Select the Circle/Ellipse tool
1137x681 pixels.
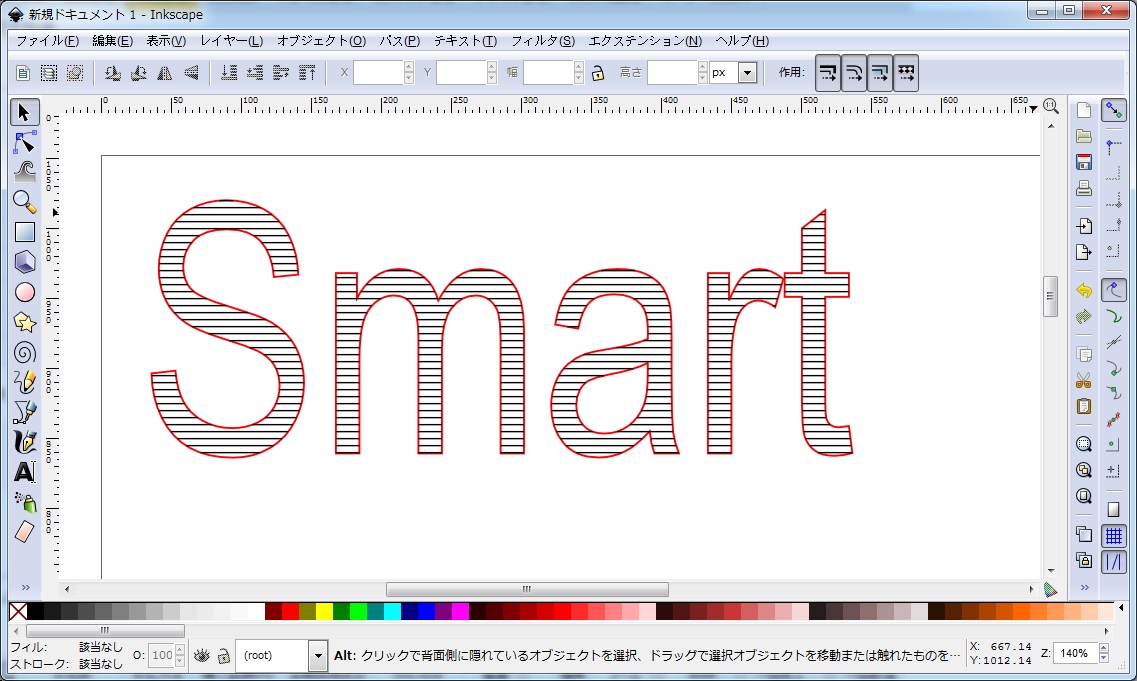tap(24, 292)
